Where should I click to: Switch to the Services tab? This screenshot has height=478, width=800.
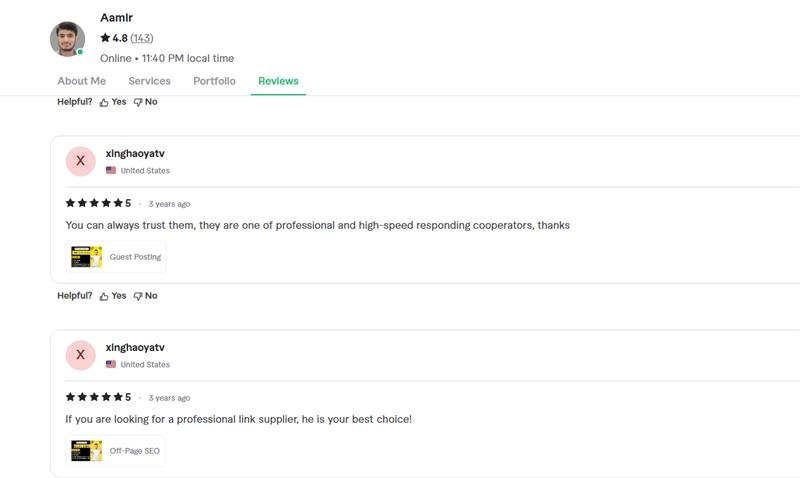click(x=149, y=81)
